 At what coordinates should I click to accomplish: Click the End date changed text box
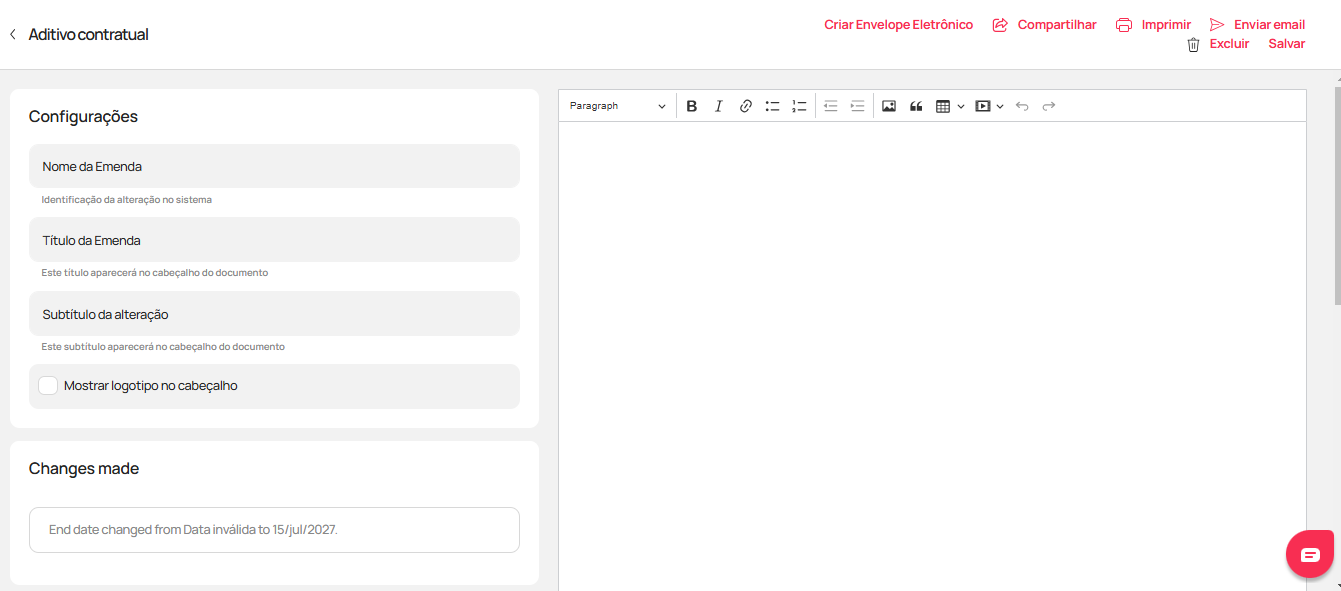tap(274, 530)
